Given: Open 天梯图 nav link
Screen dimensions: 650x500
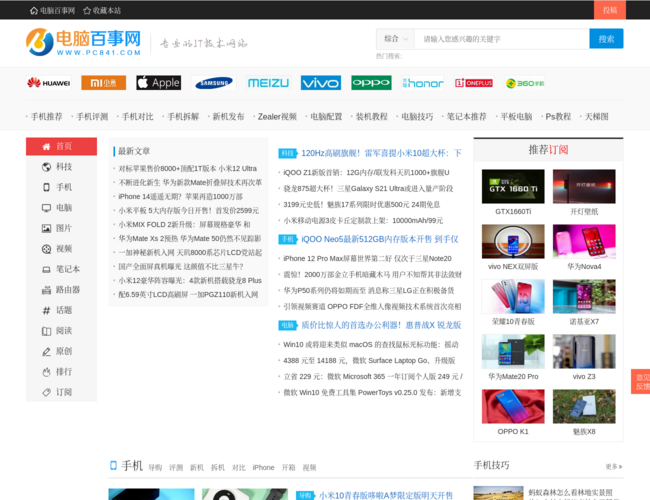Looking at the screenshot, I should [x=597, y=117].
